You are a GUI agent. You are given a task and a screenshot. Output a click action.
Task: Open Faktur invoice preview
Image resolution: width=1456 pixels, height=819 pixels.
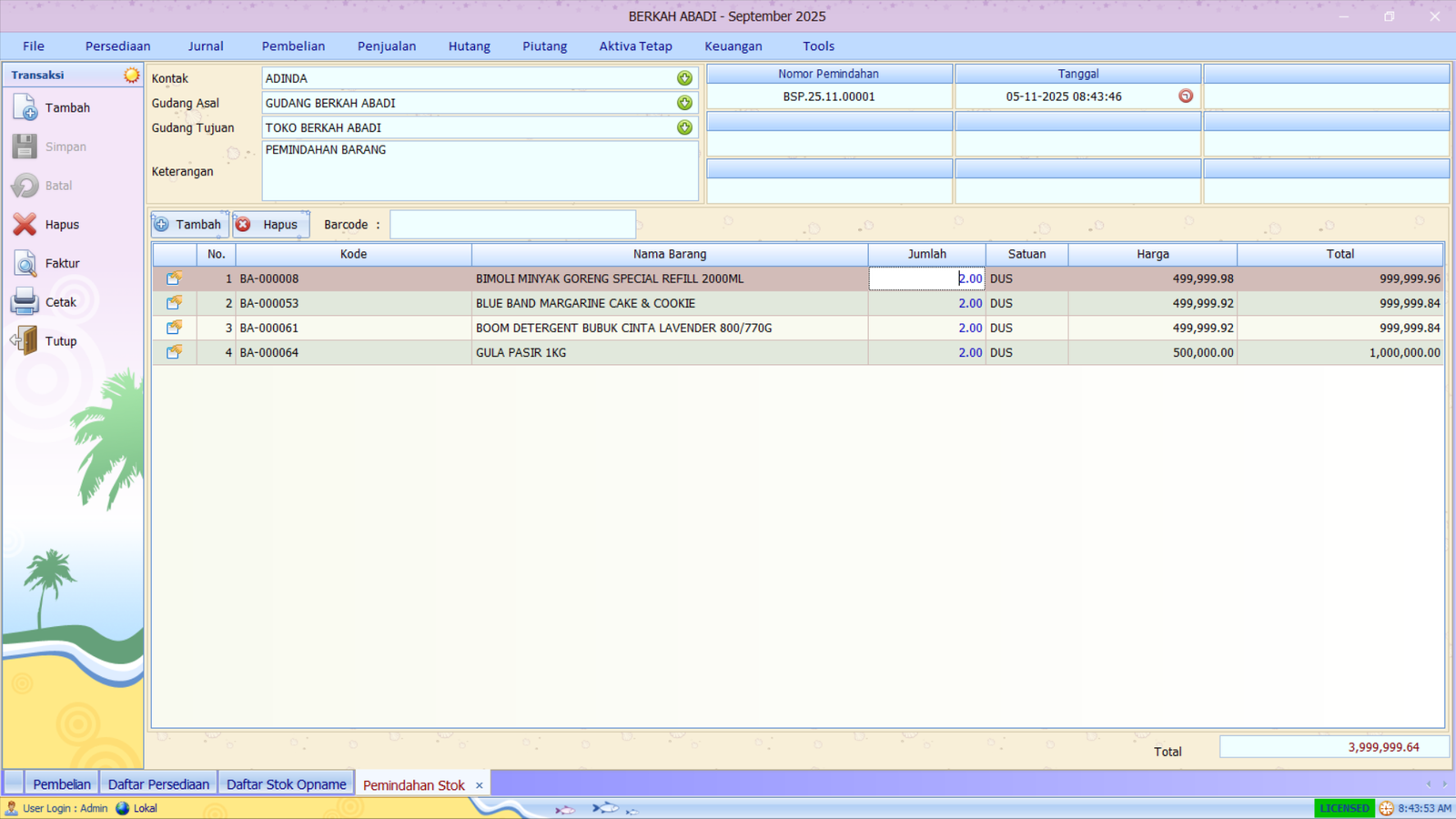point(25,264)
